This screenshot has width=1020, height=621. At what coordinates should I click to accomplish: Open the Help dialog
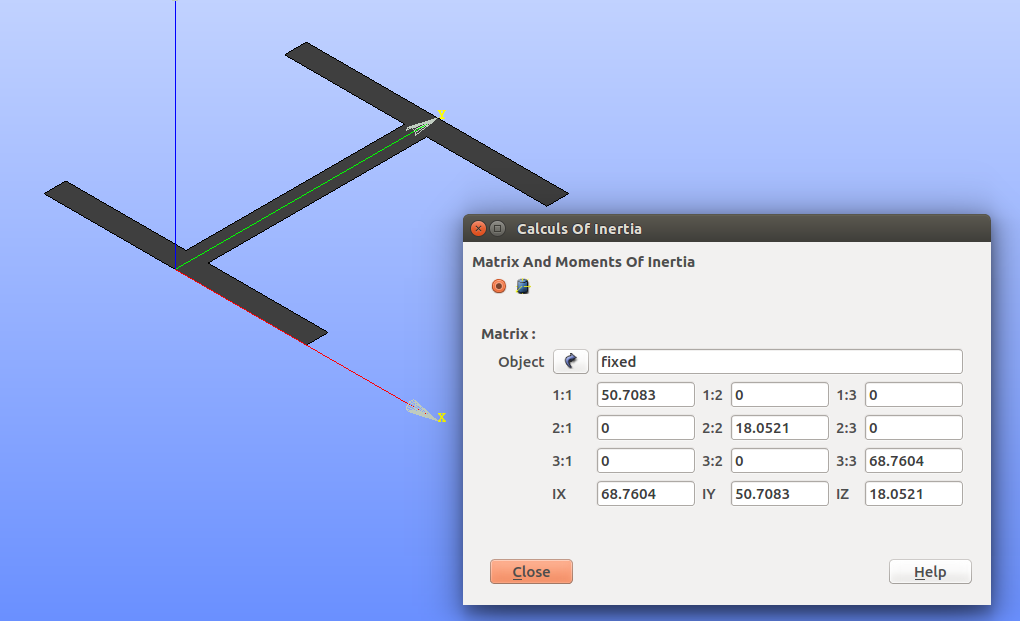click(929, 571)
